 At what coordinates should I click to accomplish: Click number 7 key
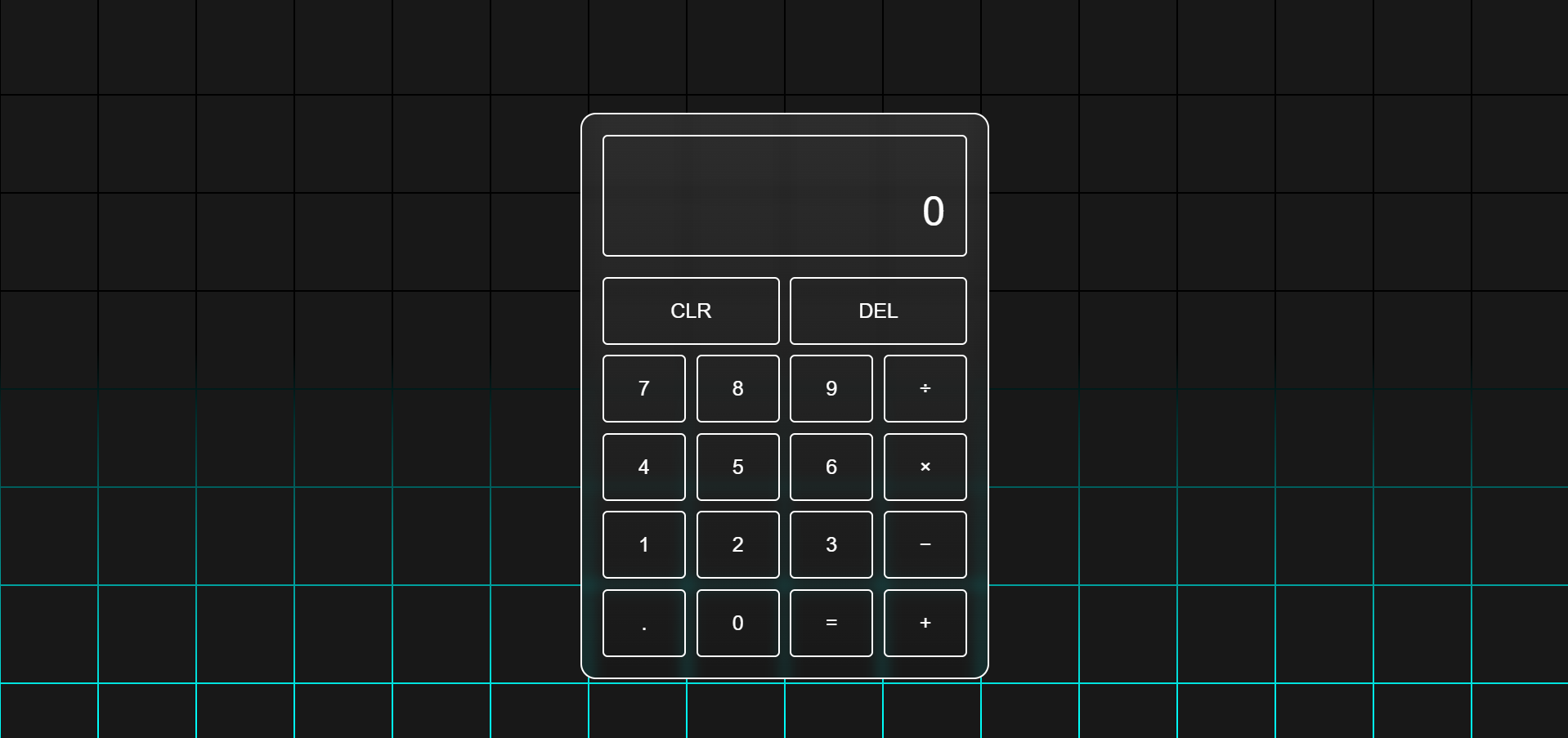pyautogui.click(x=644, y=388)
